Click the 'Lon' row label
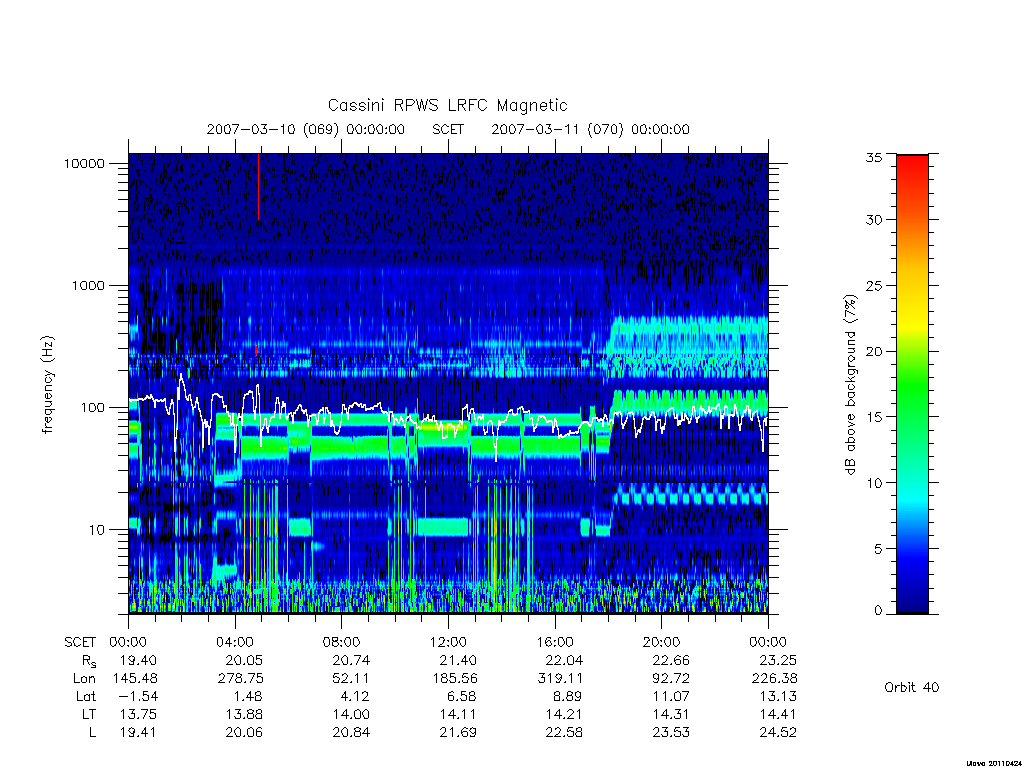The height and width of the screenshot is (768, 1024). pyautogui.click(x=84, y=679)
